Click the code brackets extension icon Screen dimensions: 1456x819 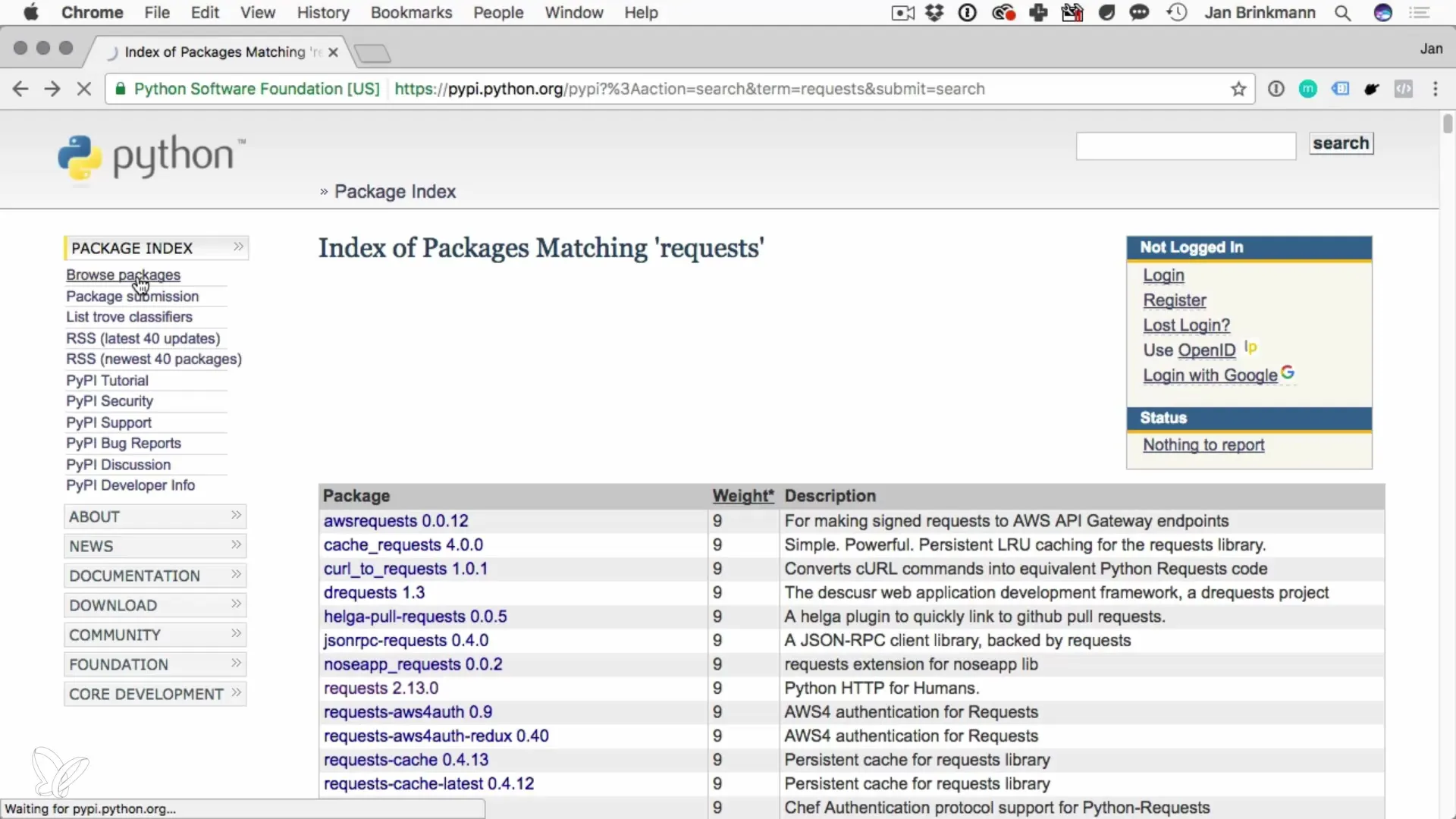point(1404,89)
